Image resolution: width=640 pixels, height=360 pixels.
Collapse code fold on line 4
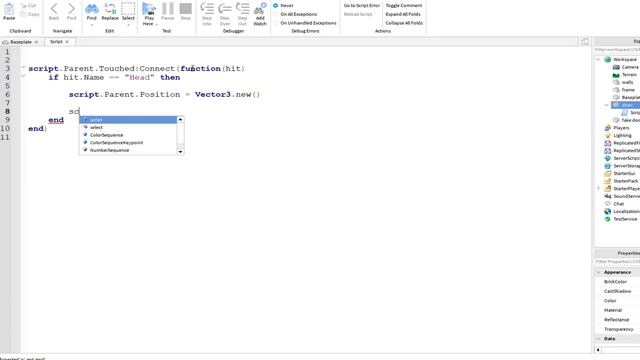(x=23, y=76)
